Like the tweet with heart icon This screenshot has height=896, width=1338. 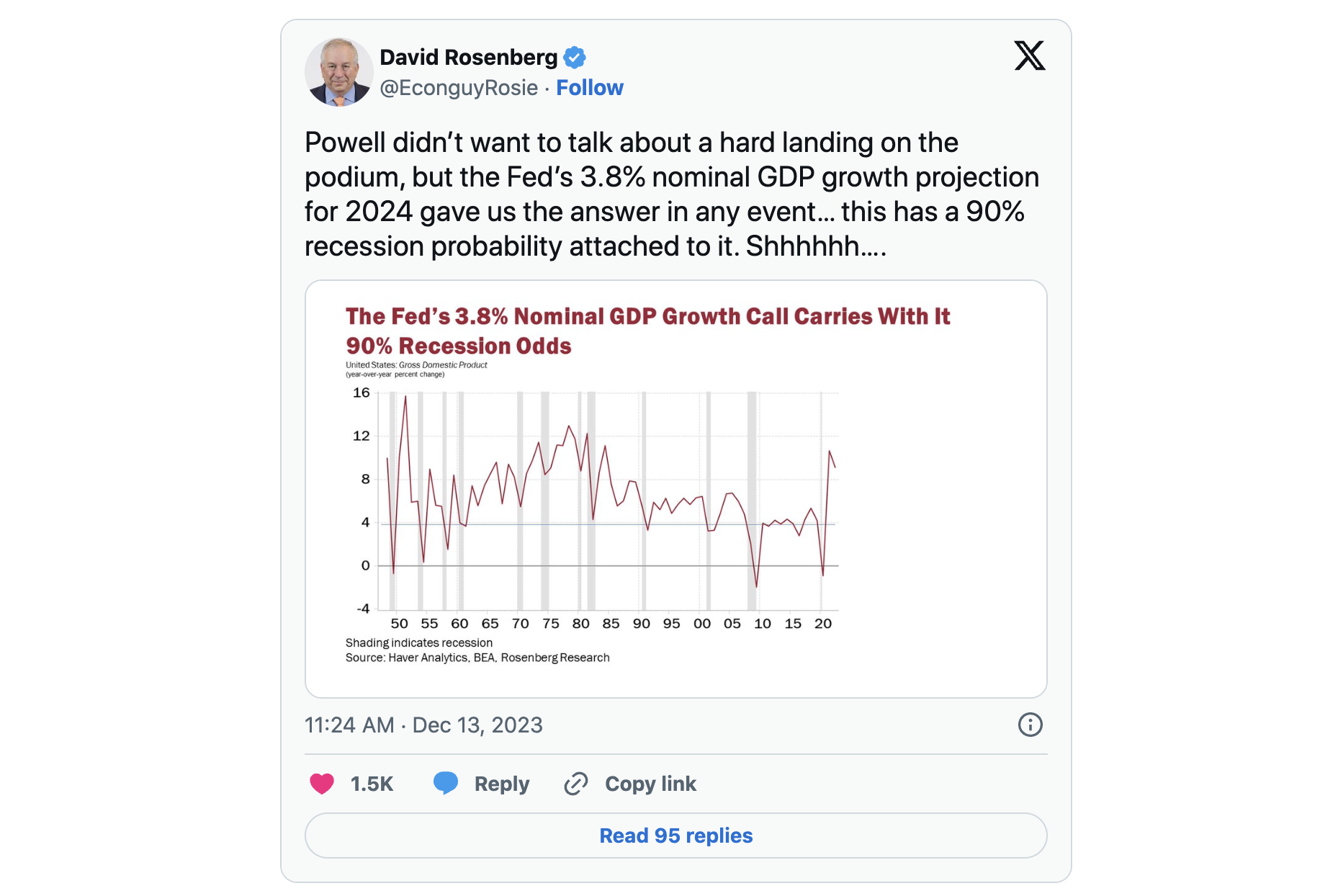[321, 784]
